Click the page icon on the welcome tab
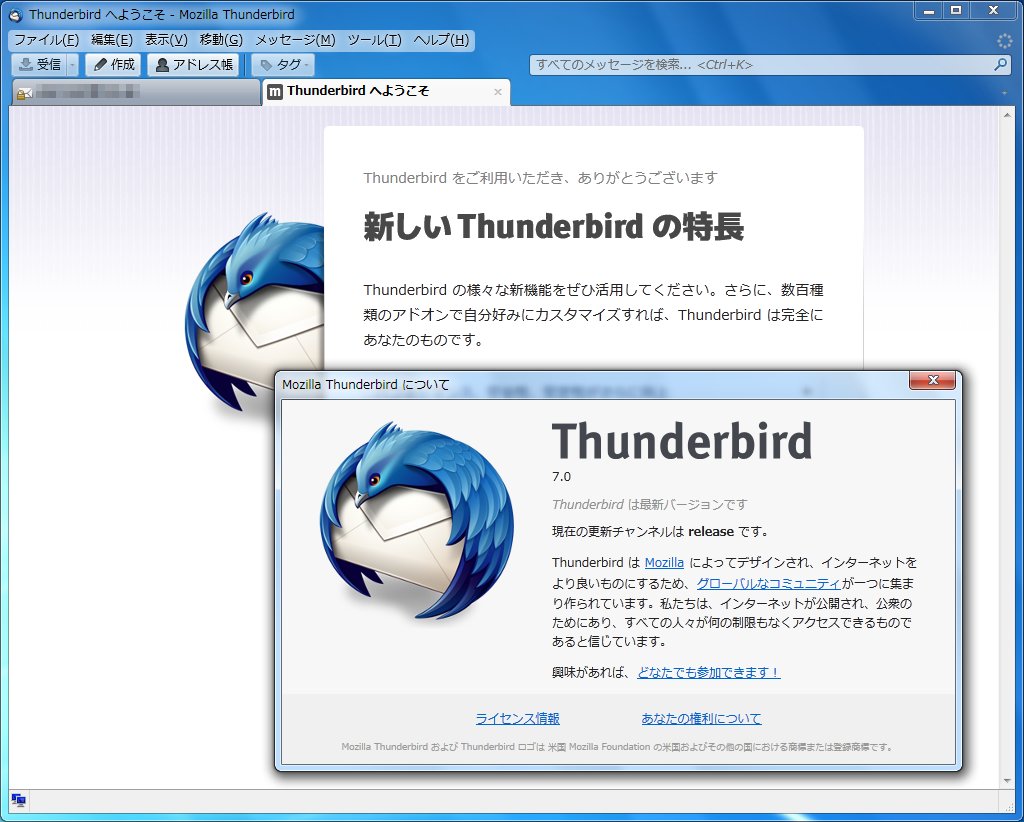Screen dimensions: 1024x822 click(276, 91)
